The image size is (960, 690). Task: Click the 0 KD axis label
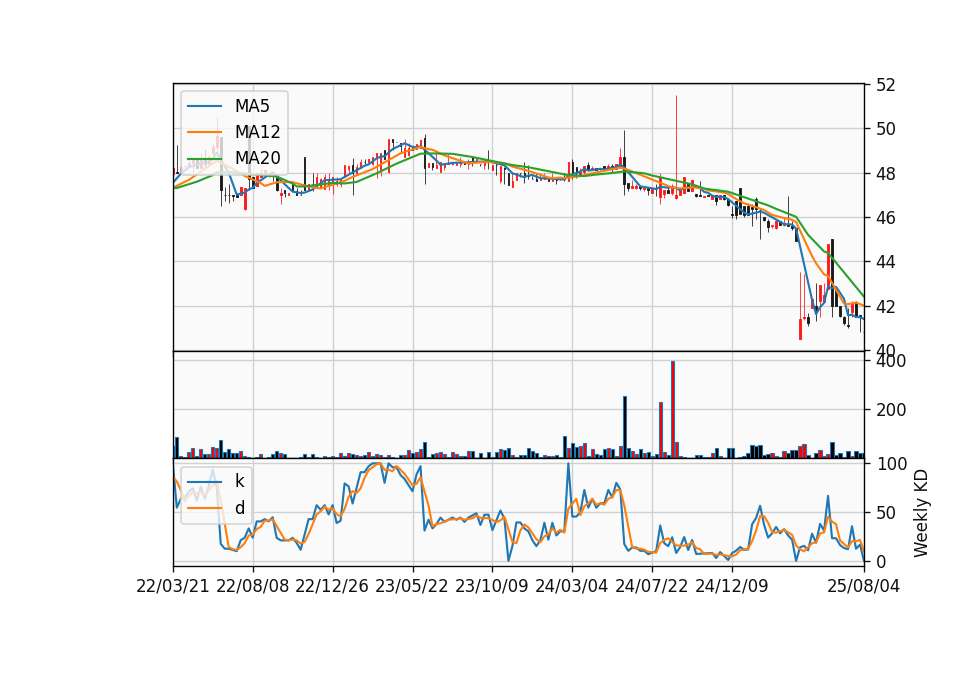[881, 561]
